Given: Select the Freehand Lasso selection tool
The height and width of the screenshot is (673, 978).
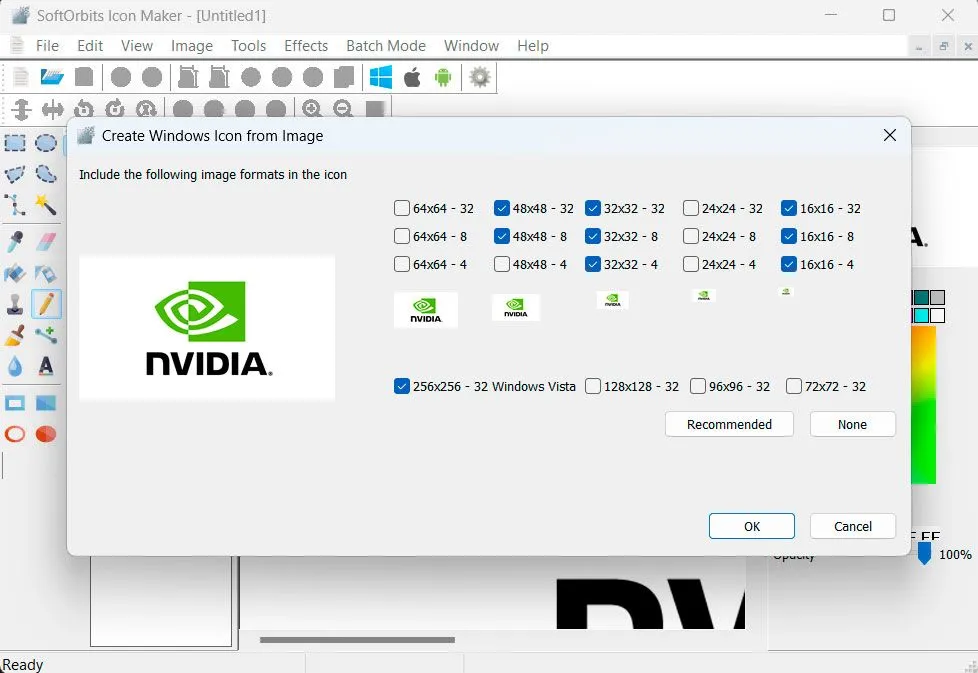Looking at the screenshot, I should [46, 174].
